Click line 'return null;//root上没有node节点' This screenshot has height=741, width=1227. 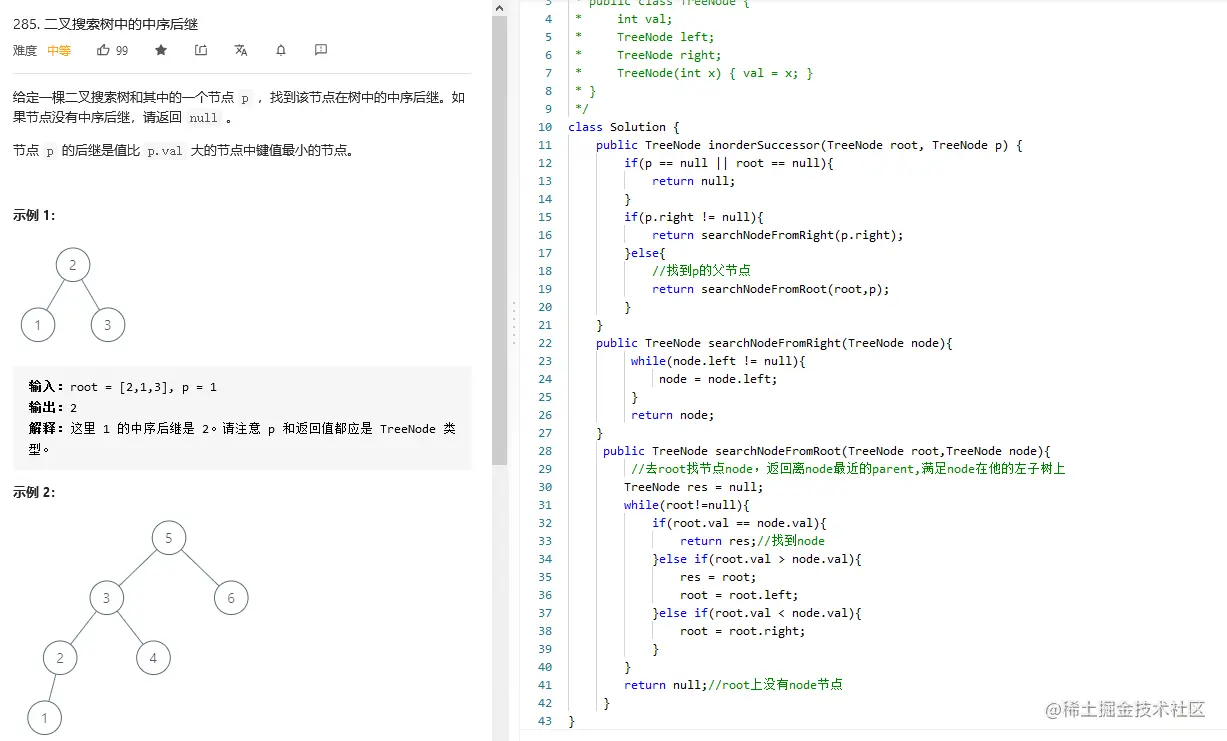tap(733, 685)
